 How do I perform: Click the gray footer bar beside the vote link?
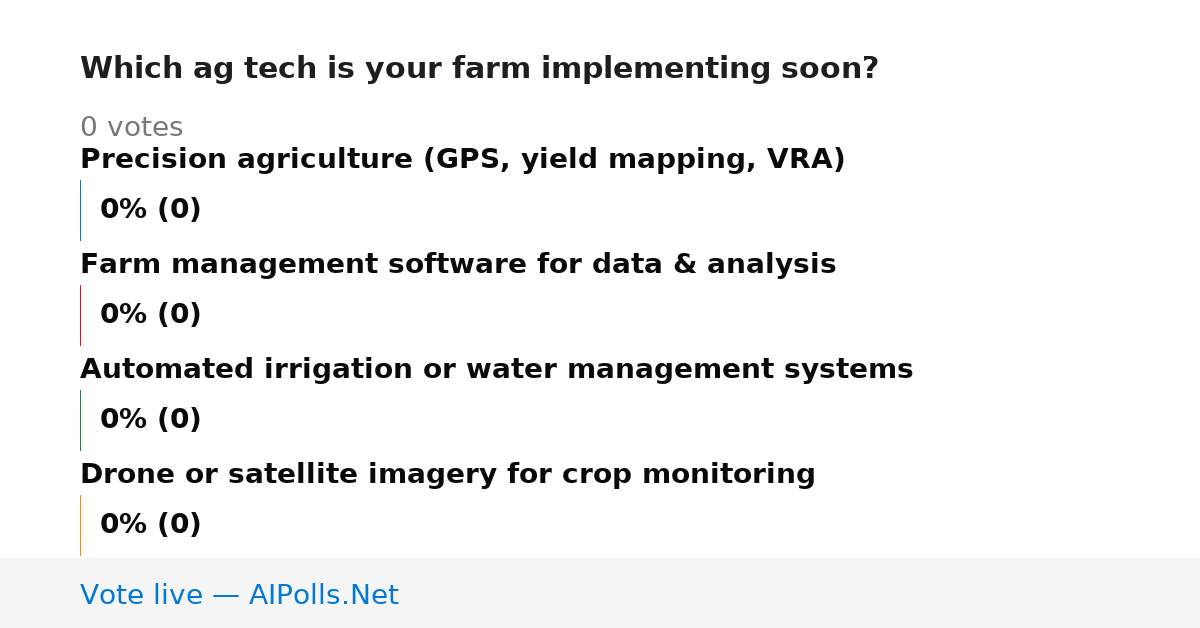[800, 593]
